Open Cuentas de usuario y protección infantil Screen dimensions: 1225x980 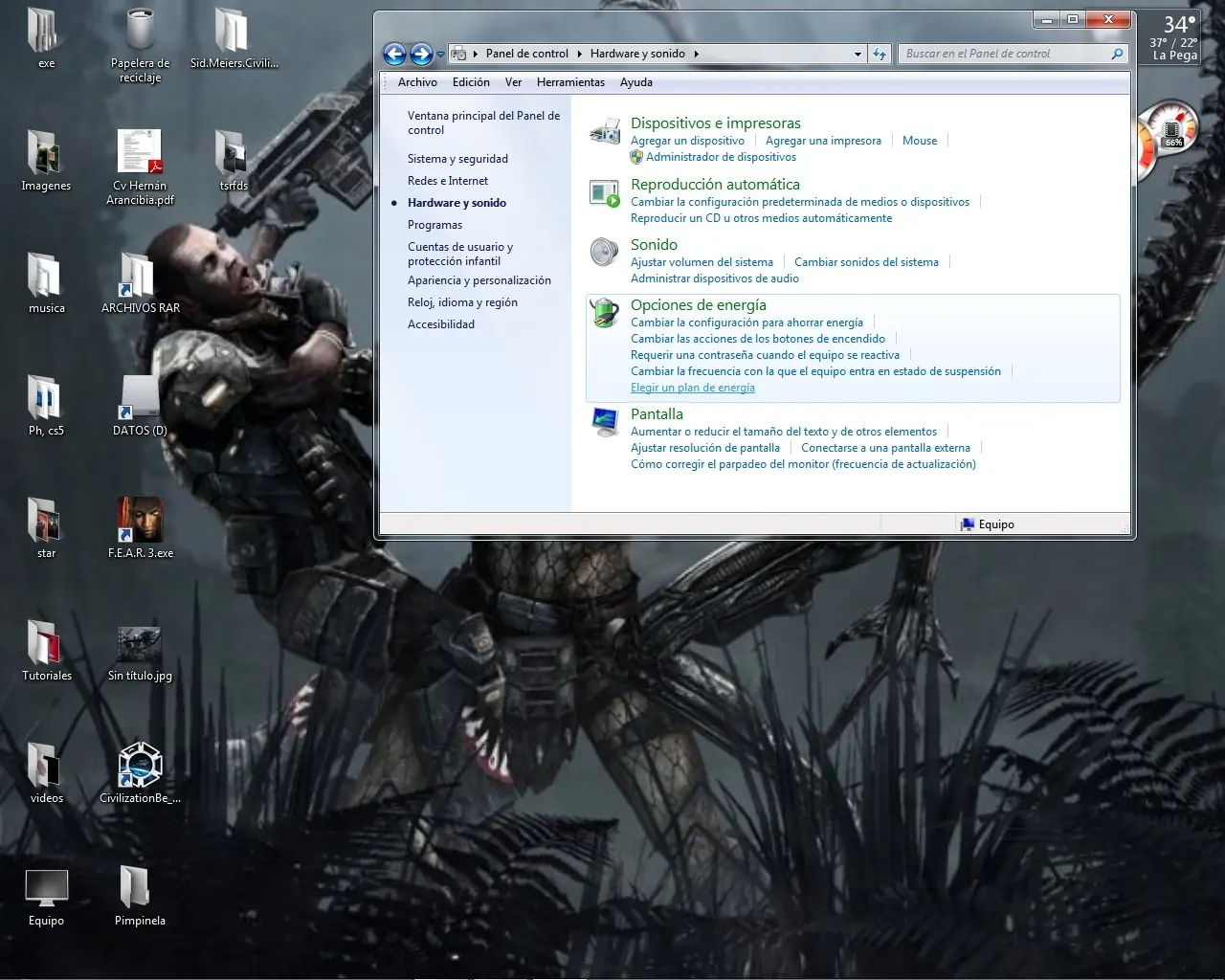460,254
